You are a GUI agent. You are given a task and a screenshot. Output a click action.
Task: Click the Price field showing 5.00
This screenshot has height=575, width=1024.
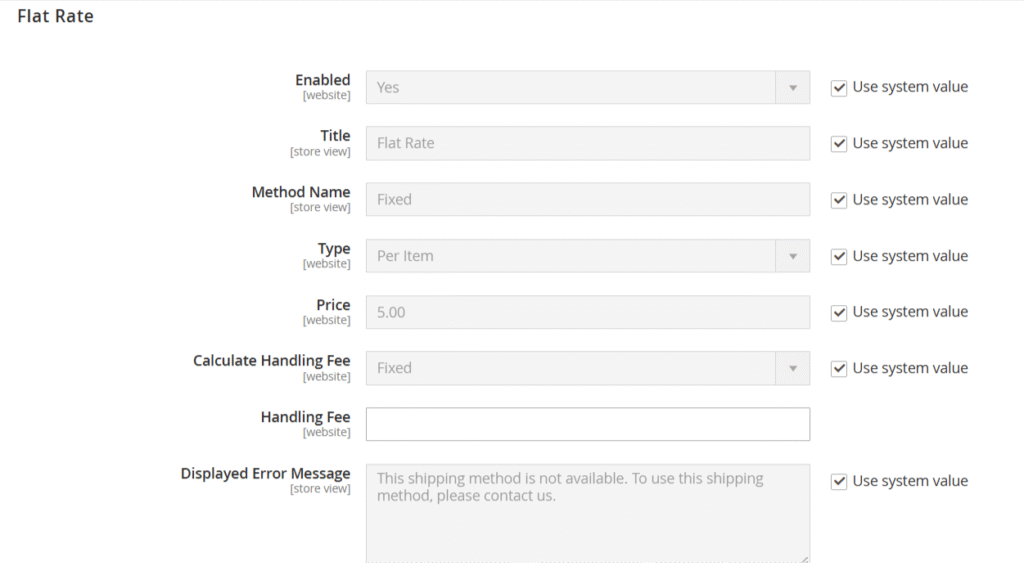click(x=587, y=312)
